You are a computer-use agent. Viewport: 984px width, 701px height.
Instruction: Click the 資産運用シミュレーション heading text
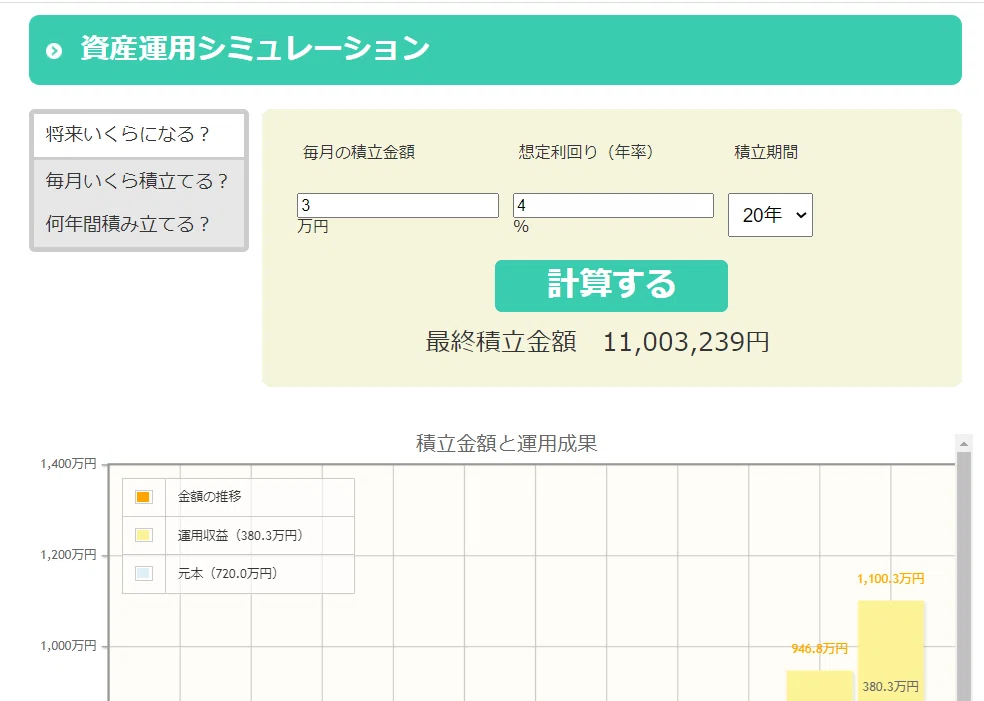[255, 49]
